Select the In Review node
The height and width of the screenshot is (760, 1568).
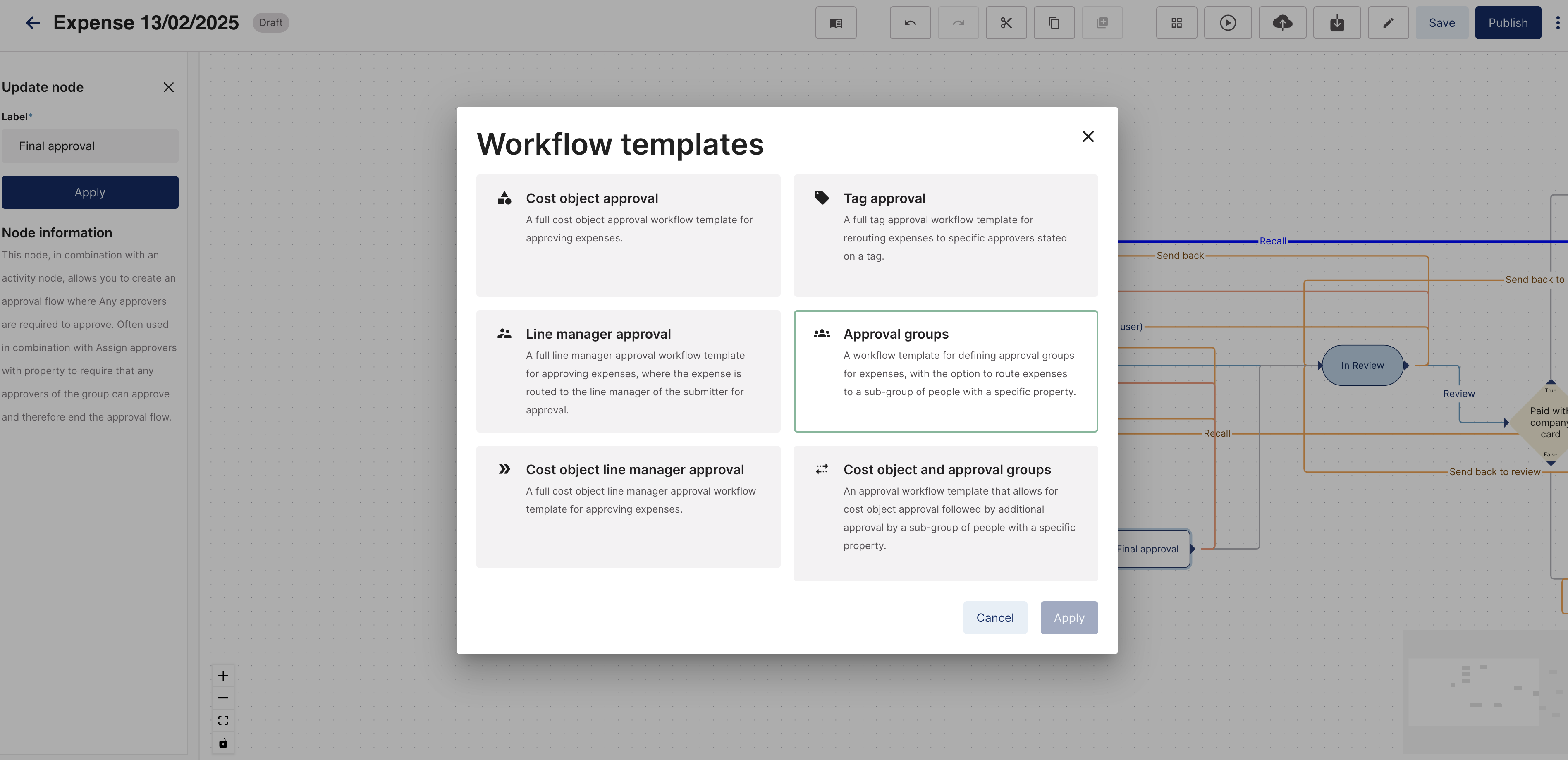1362,365
